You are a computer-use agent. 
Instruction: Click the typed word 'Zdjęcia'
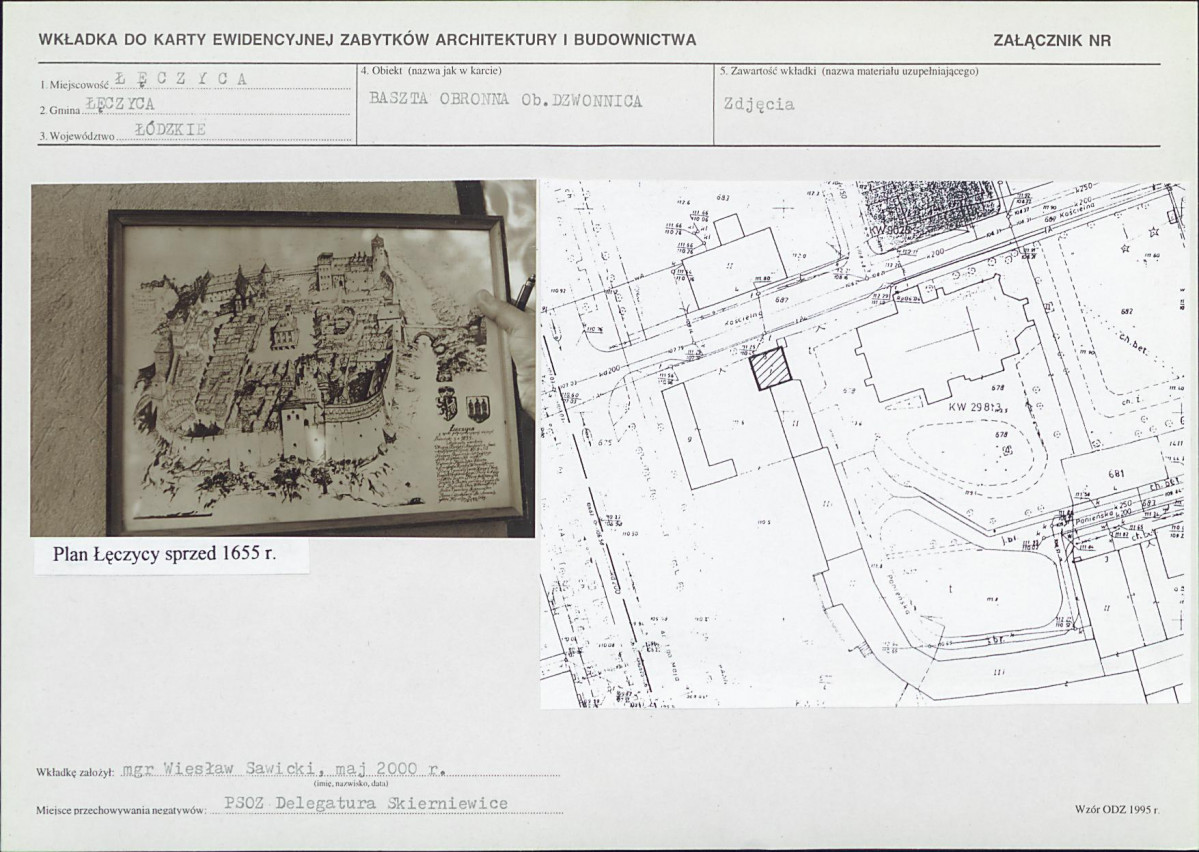tap(759, 104)
